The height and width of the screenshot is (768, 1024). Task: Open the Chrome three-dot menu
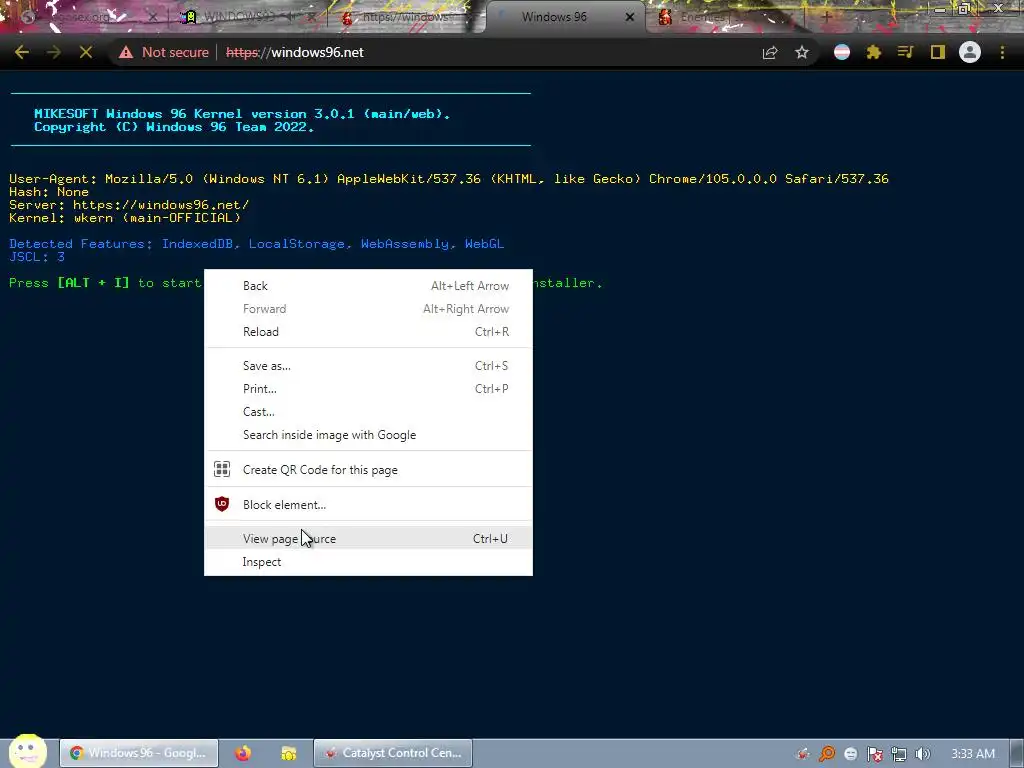[1002, 52]
